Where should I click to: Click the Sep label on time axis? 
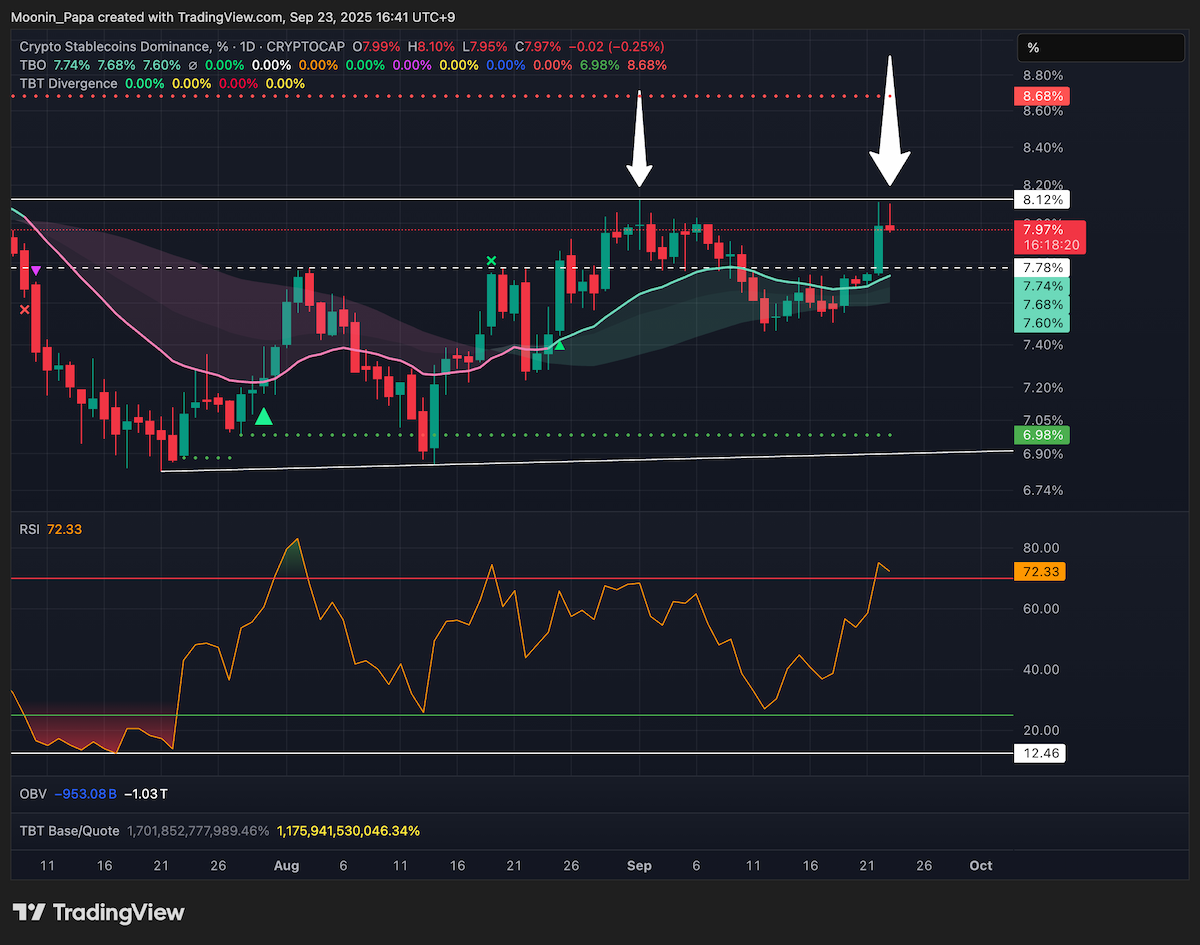tap(639, 866)
